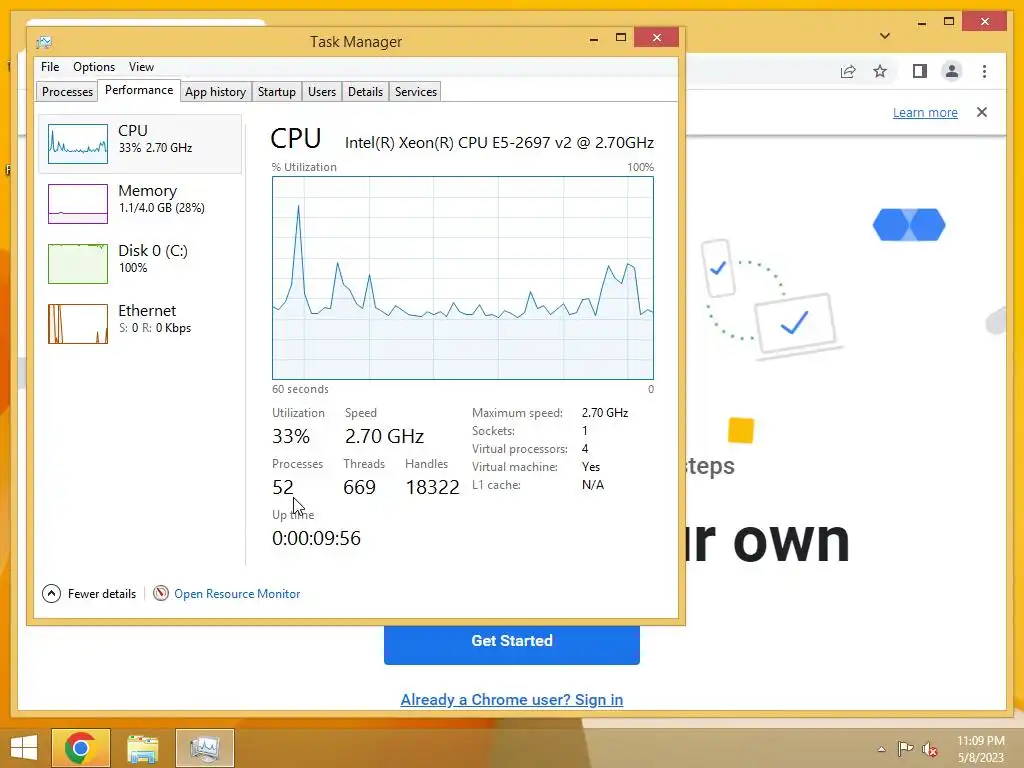
Task: Open Chrome tab search chevron
Action: tap(885, 36)
